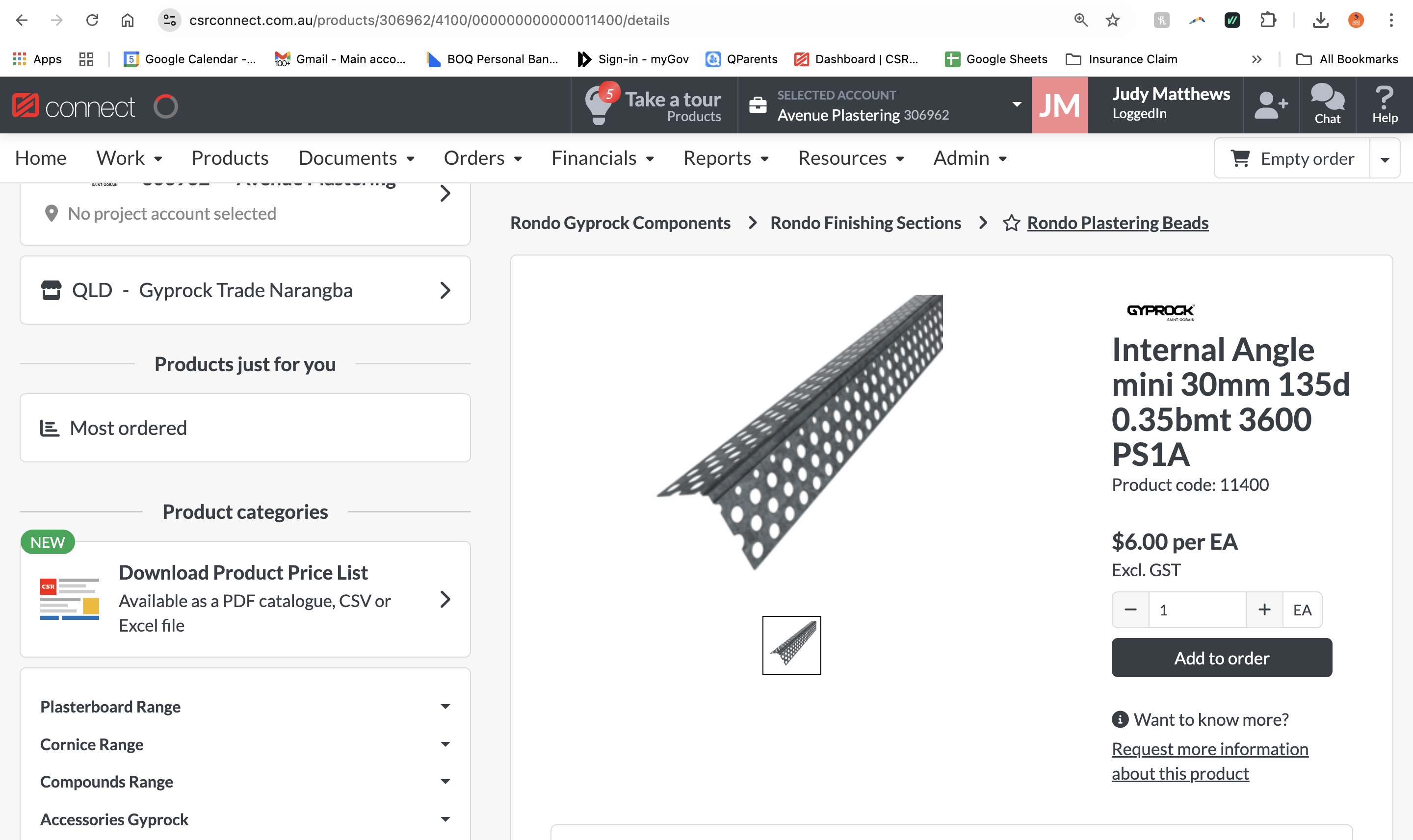Screen dimensions: 1413x840
Task: Favourite Rondo Plastering Beads with star icon
Action: point(1012,223)
